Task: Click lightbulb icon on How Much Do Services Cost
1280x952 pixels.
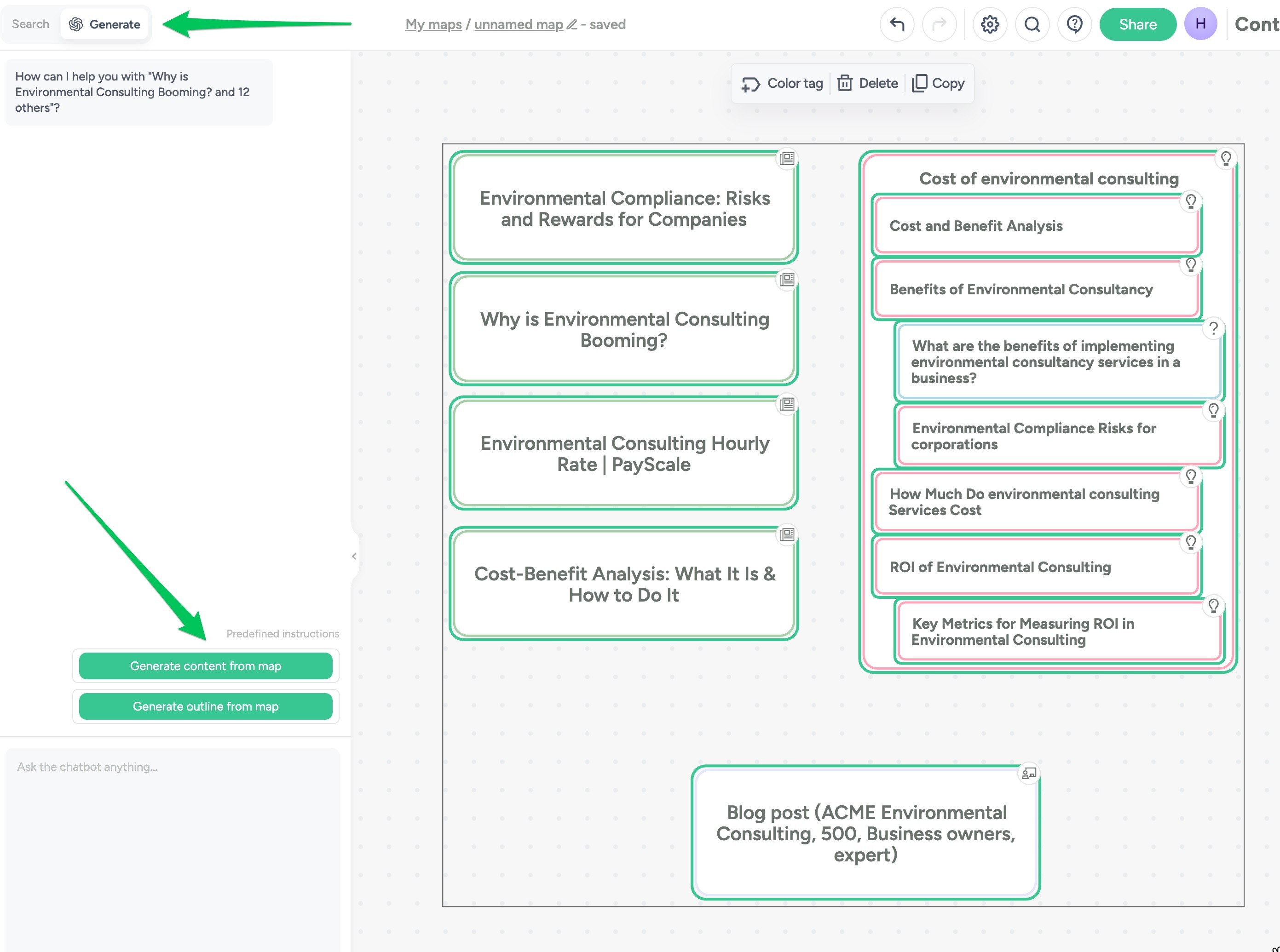Action: coord(1191,476)
